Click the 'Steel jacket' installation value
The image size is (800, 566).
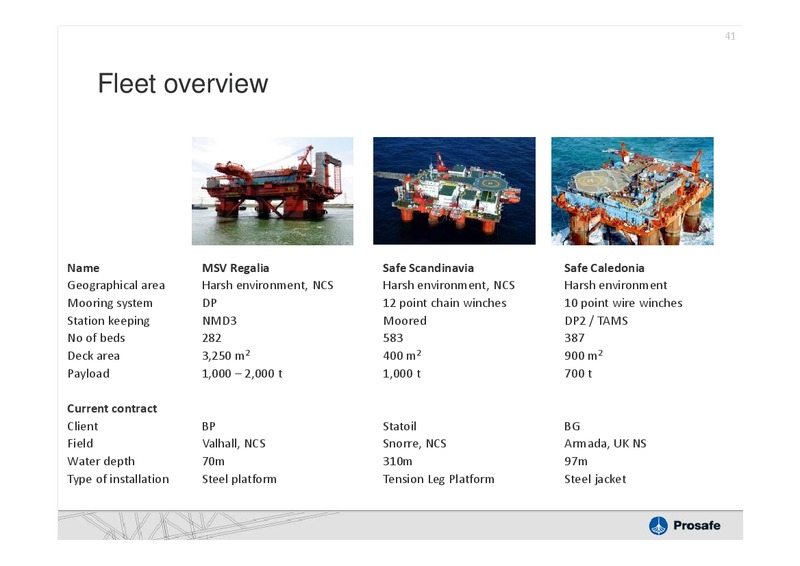(x=595, y=479)
